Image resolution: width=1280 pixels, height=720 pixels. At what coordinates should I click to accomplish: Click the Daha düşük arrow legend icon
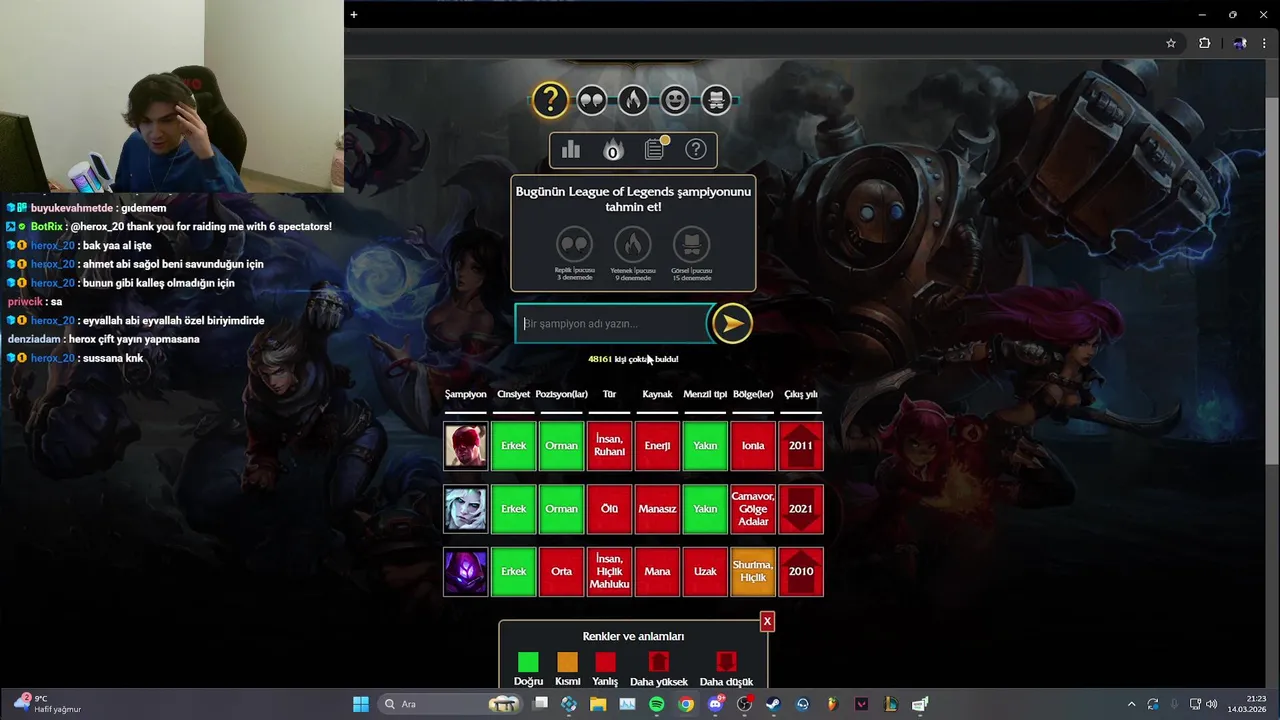(726, 662)
